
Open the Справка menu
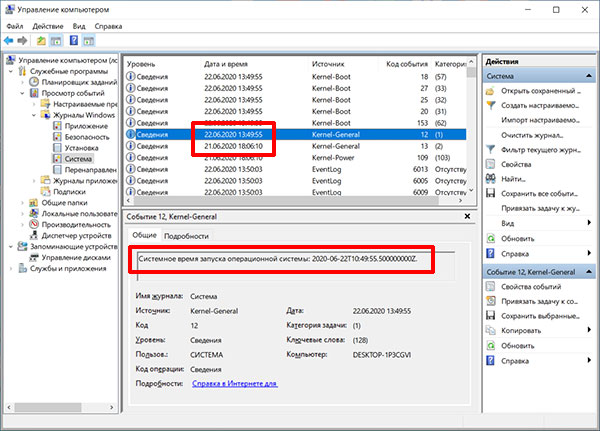(x=108, y=26)
